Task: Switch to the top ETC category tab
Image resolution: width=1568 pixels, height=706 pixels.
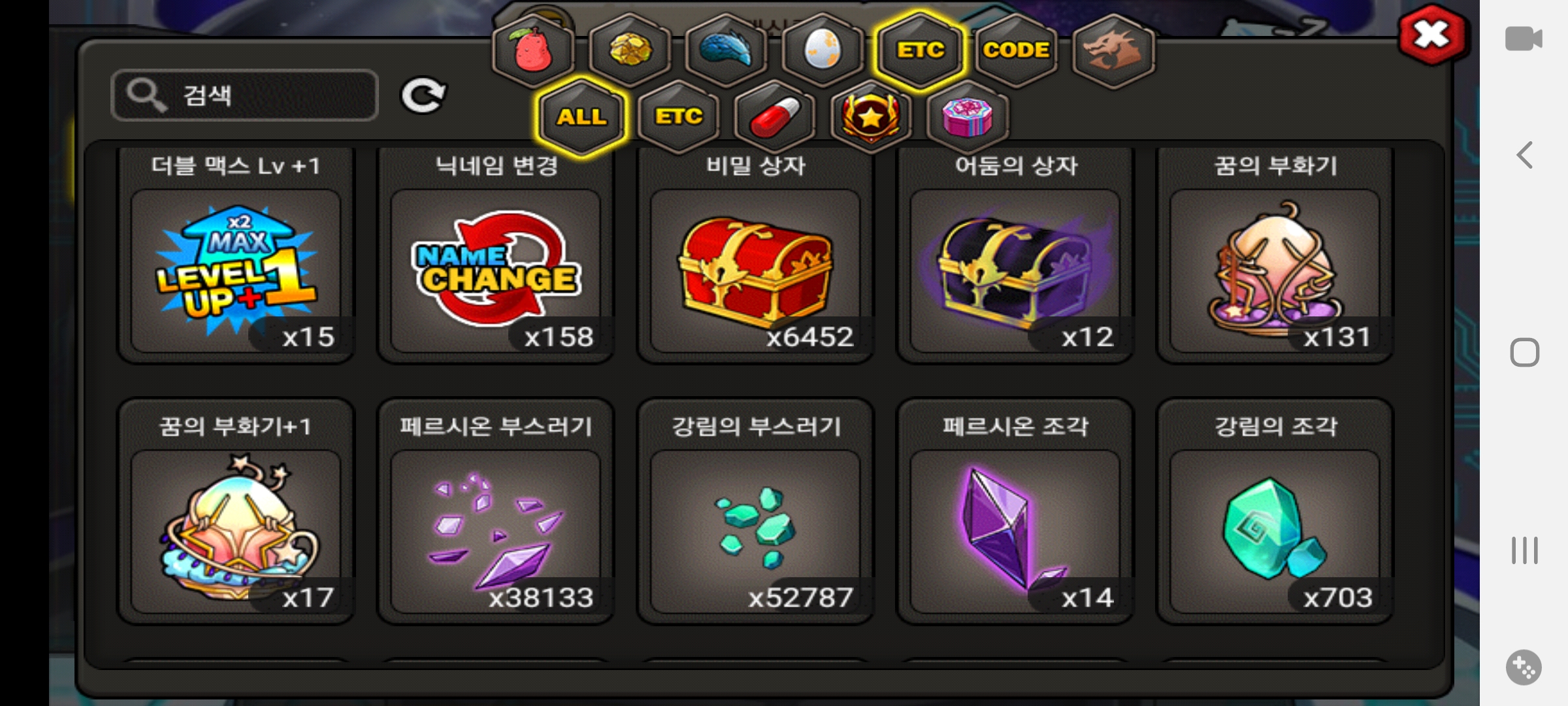Action: click(x=920, y=50)
